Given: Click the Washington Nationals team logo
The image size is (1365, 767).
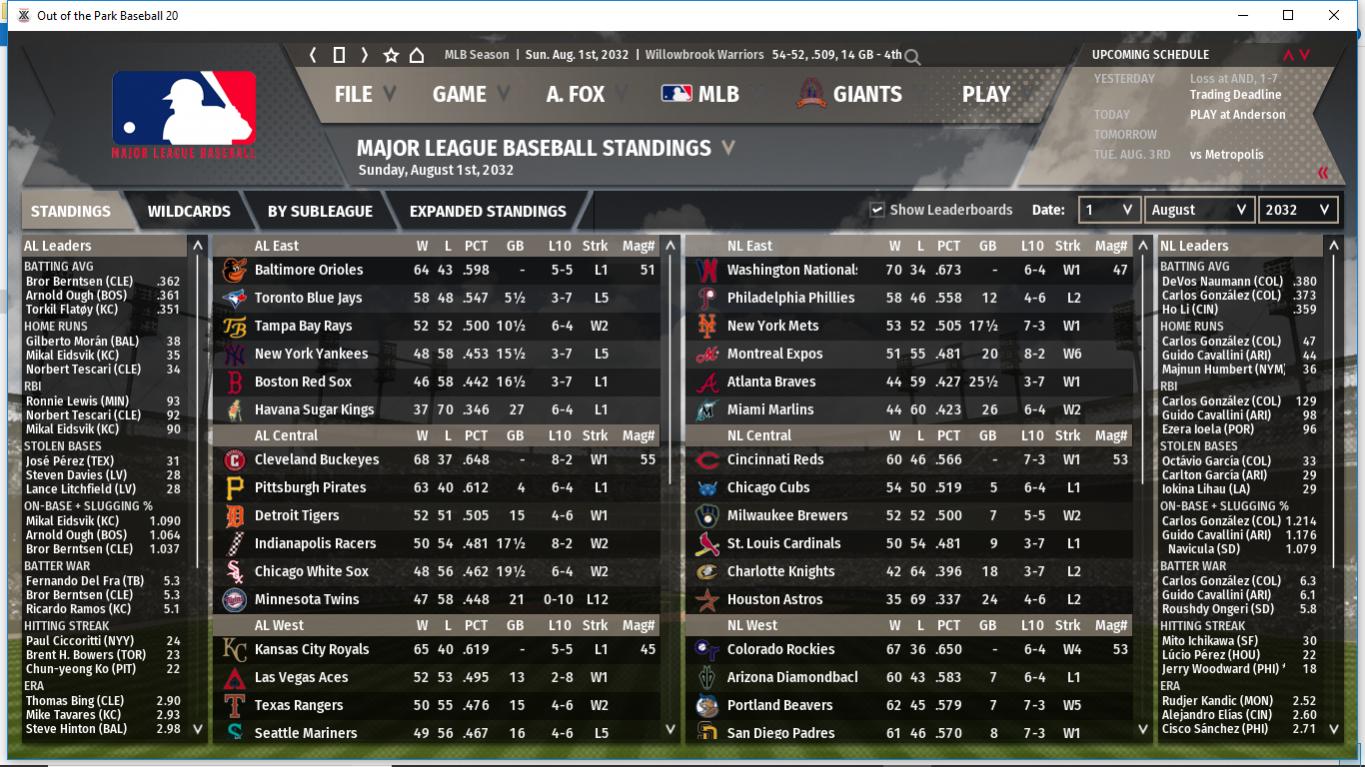Looking at the screenshot, I should click(x=707, y=270).
